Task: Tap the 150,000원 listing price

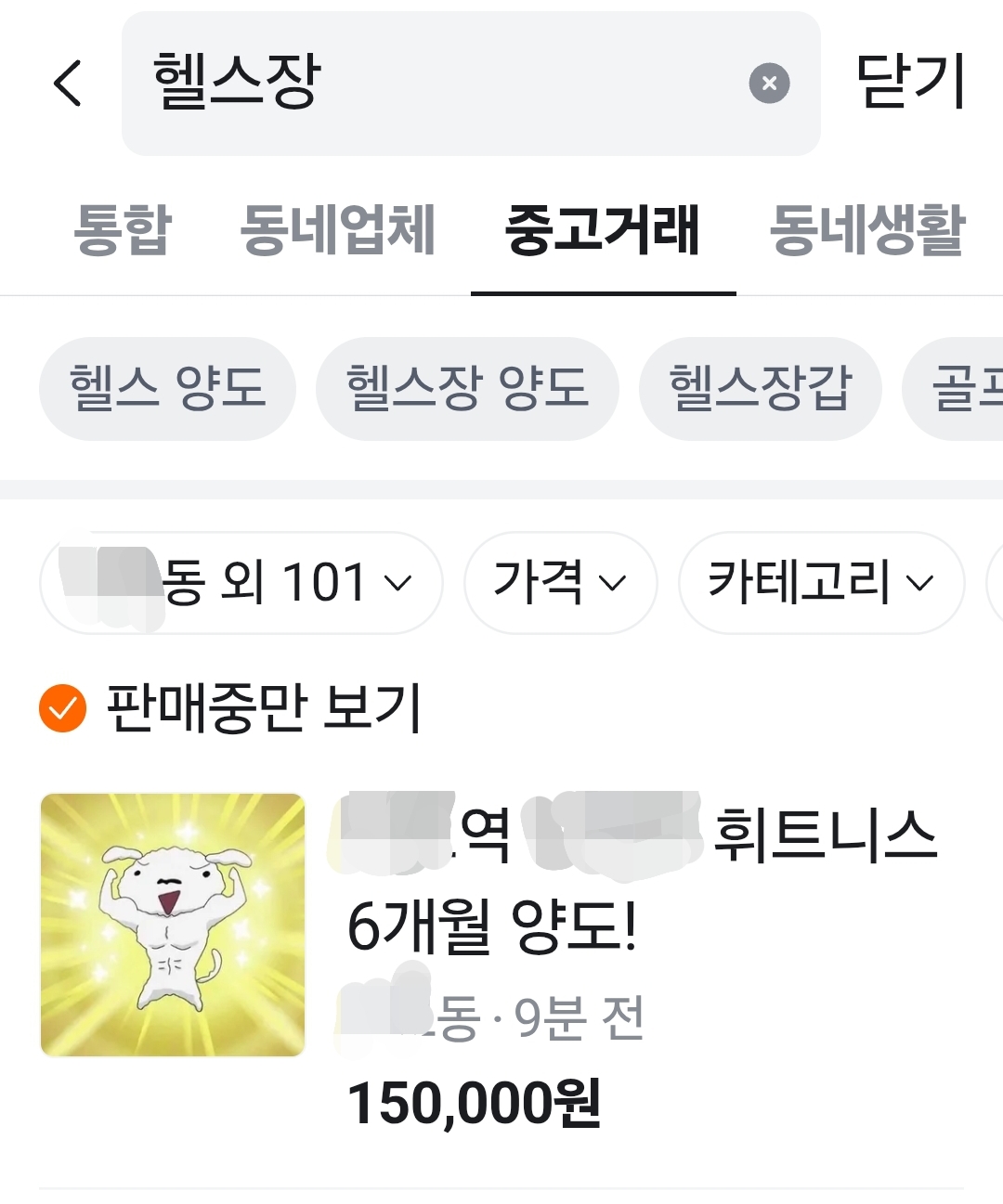Action: 474,1103
